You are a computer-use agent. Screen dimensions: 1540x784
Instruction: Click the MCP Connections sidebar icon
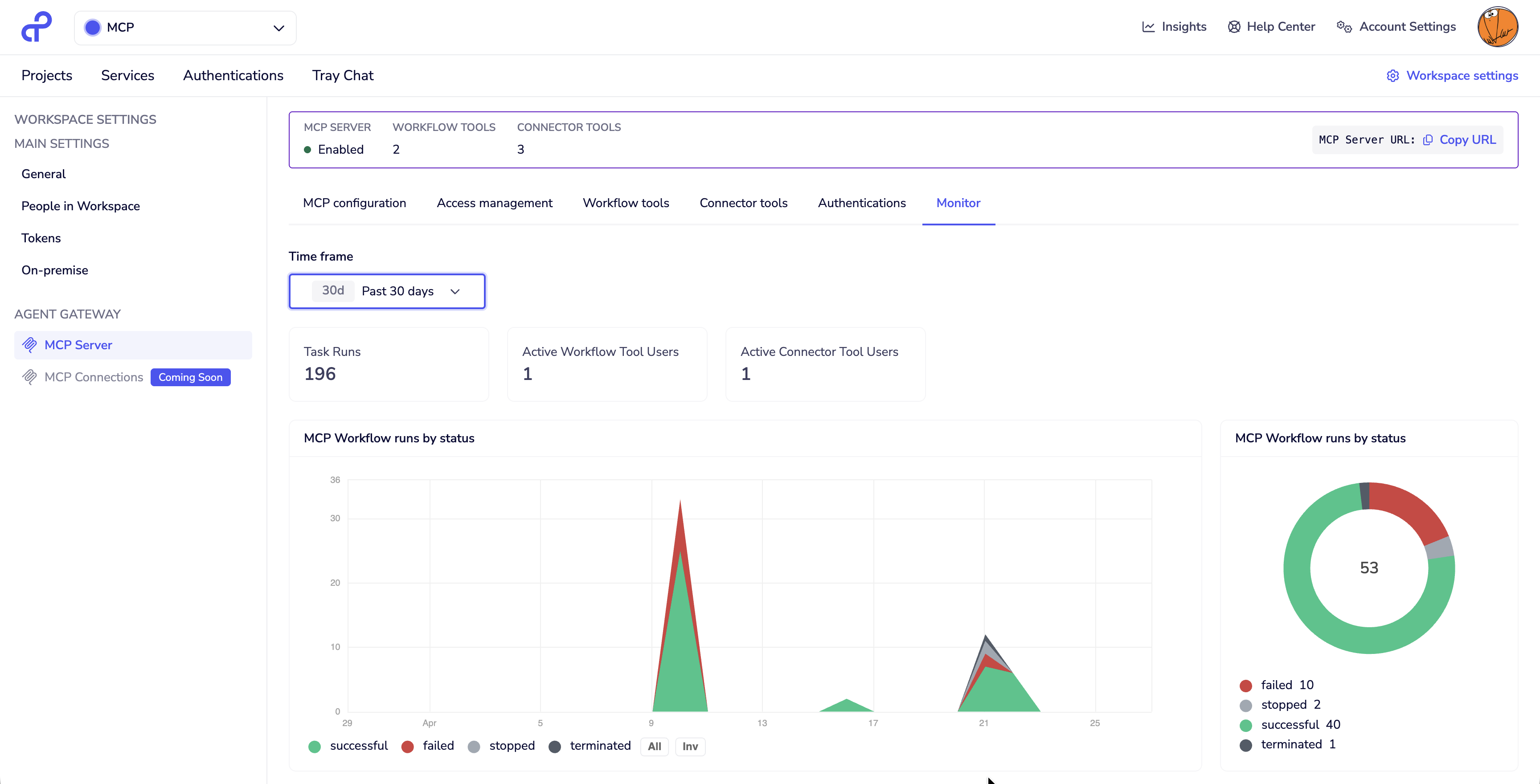(x=29, y=377)
